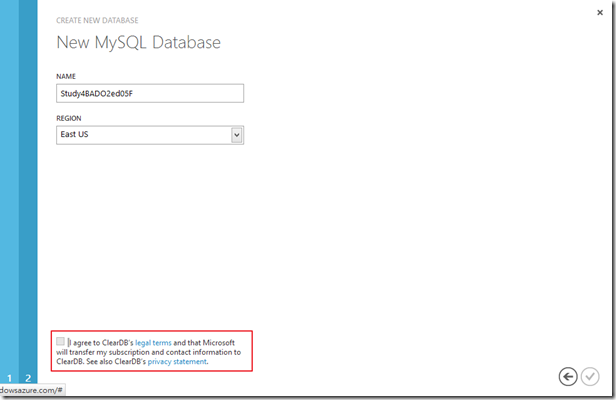Click the REGION field label
The image size is (616, 400).
[69, 118]
